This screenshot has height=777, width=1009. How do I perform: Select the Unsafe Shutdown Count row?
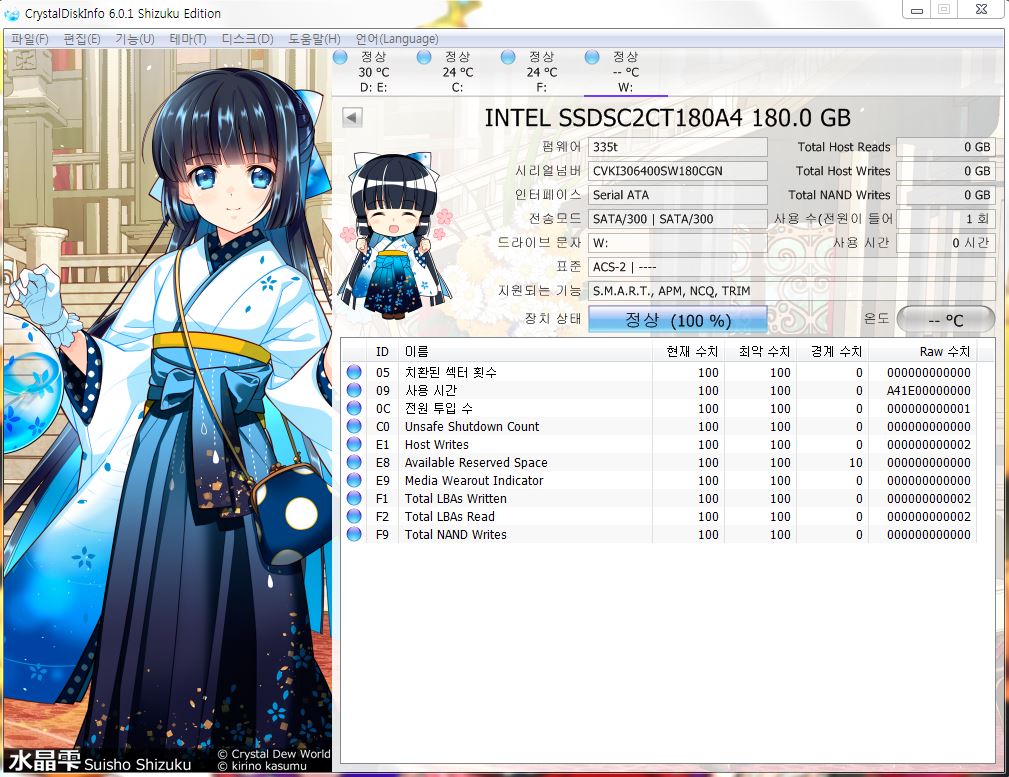pyautogui.click(x=659, y=426)
